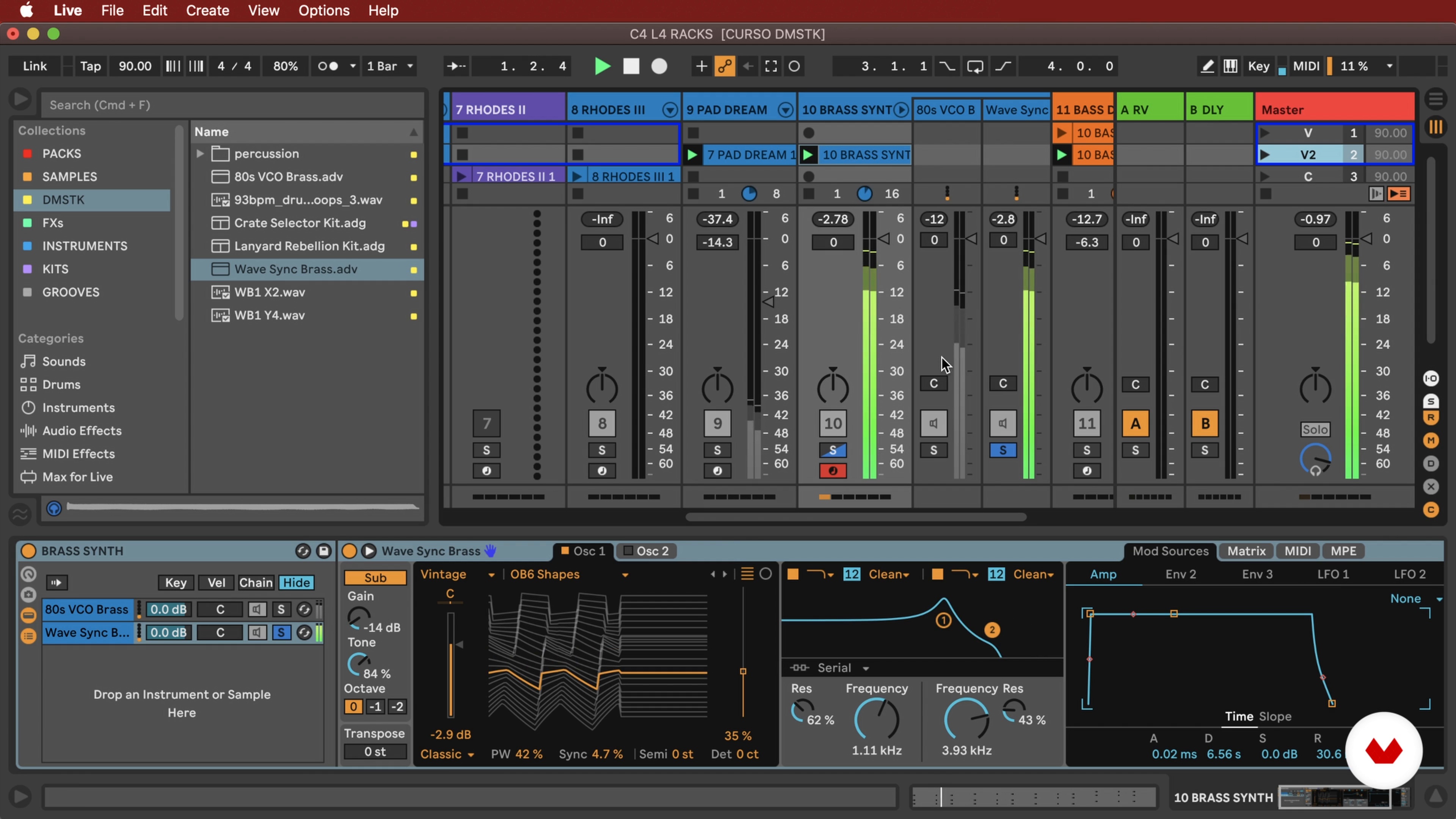
Task: Toggle the Loop switch in the transport
Action: pos(975,66)
